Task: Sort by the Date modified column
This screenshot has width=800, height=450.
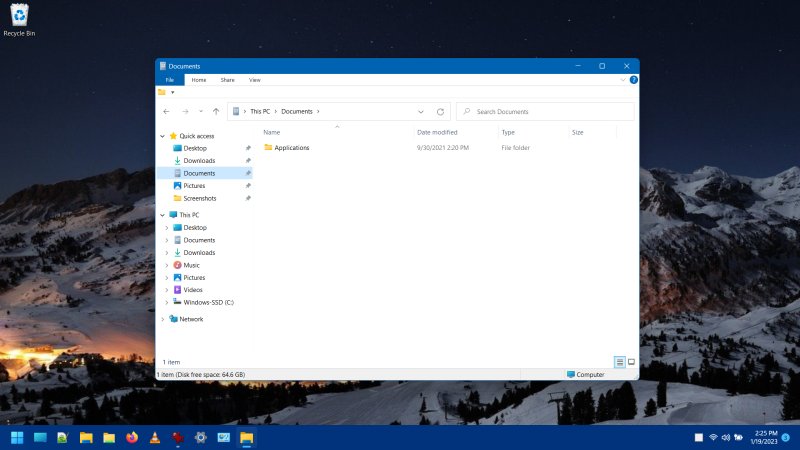Action: tap(437, 132)
